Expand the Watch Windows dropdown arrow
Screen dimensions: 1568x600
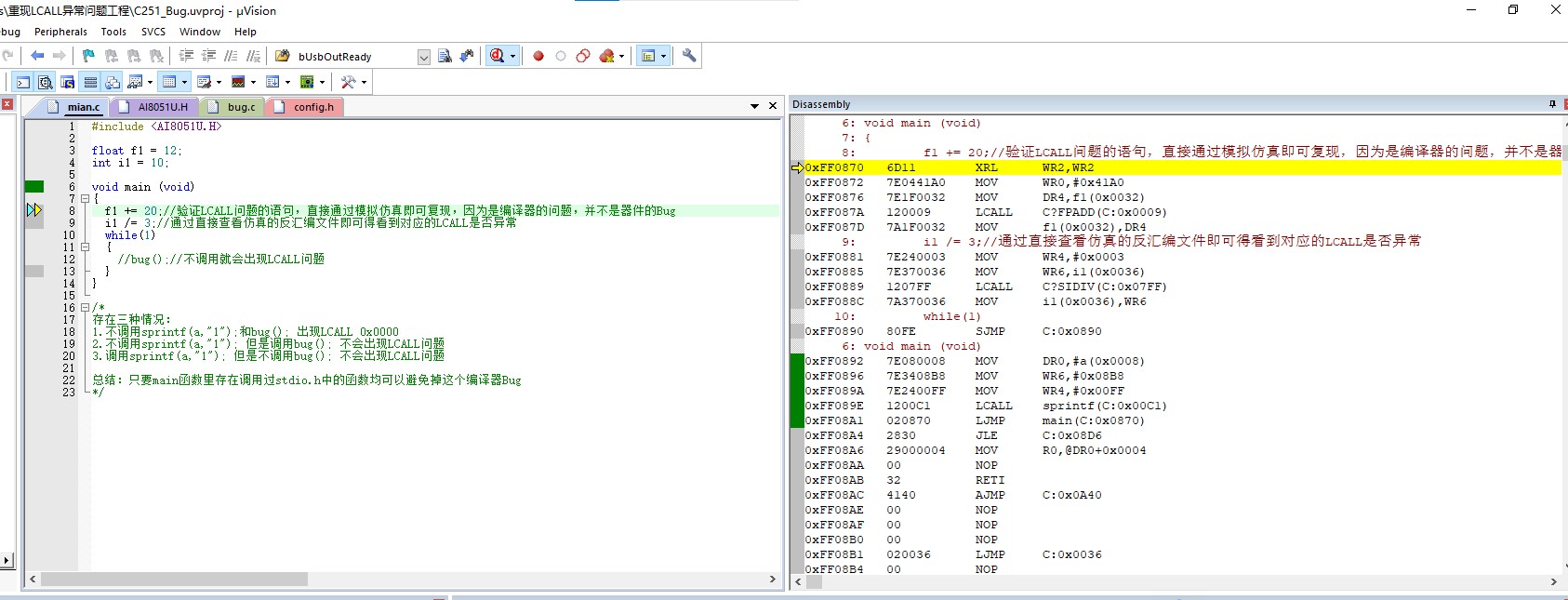click(x=150, y=82)
